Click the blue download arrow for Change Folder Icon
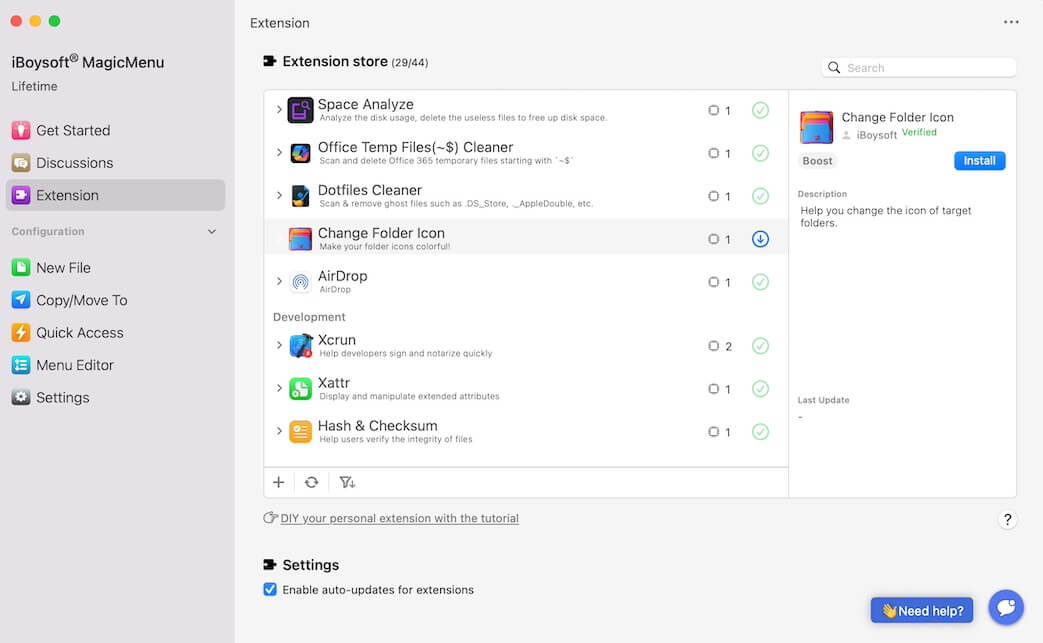Viewport: 1043px width, 643px height. [760, 238]
